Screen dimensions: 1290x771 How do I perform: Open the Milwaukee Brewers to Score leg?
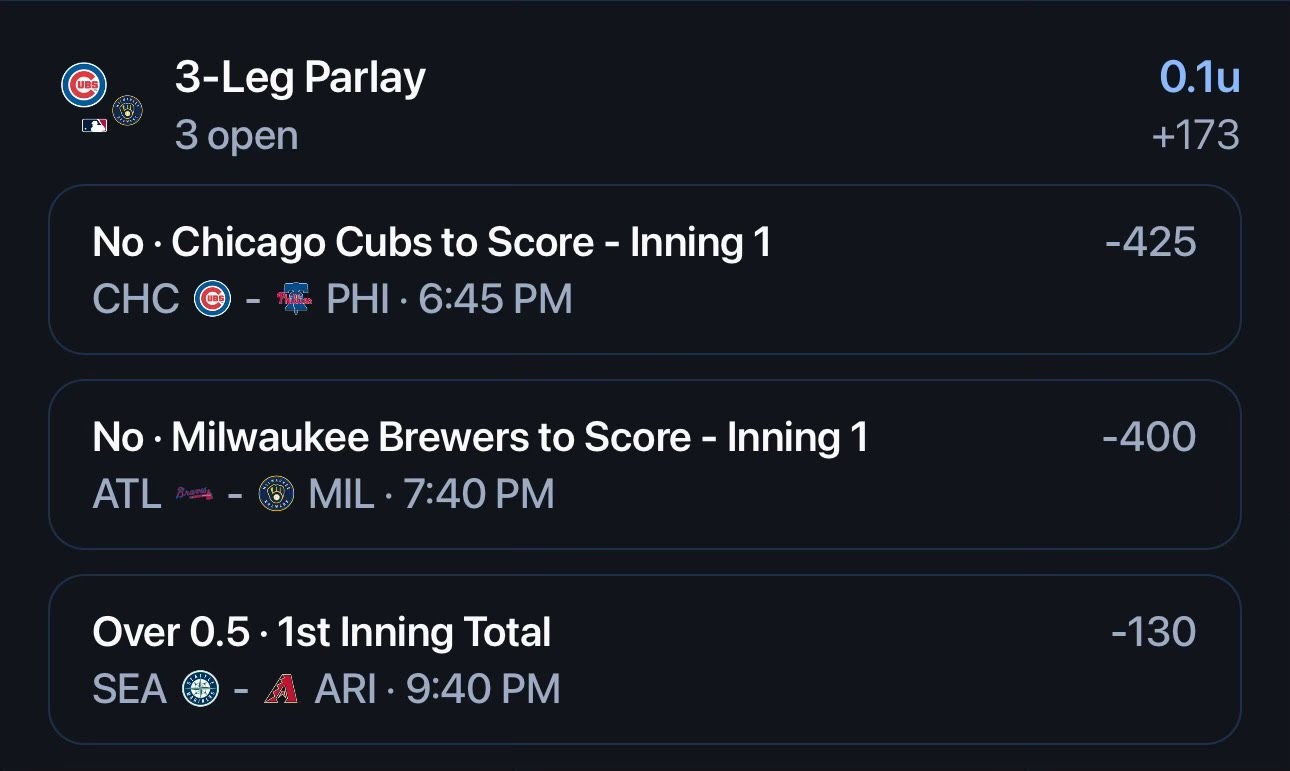(645, 464)
